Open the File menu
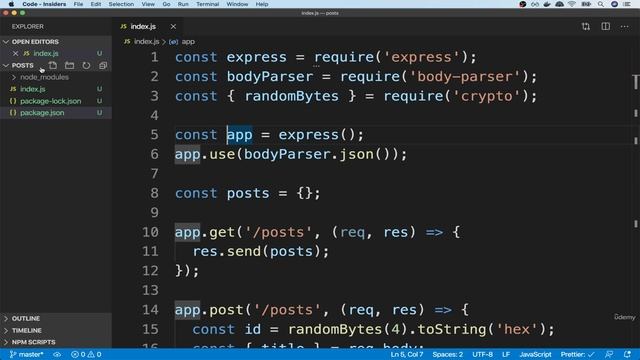Viewport: 640px width, 360px height. click(78, 4)
